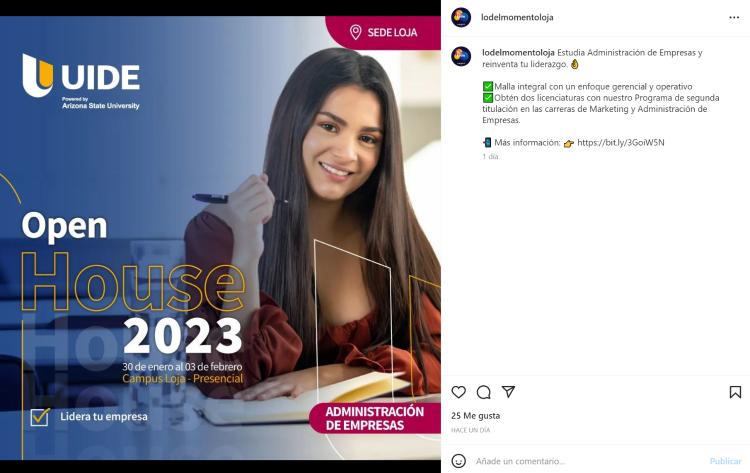This screenshot has width=750, height=473.
Task: Like the post with the heart icon
Action: [x=458, y=392]
